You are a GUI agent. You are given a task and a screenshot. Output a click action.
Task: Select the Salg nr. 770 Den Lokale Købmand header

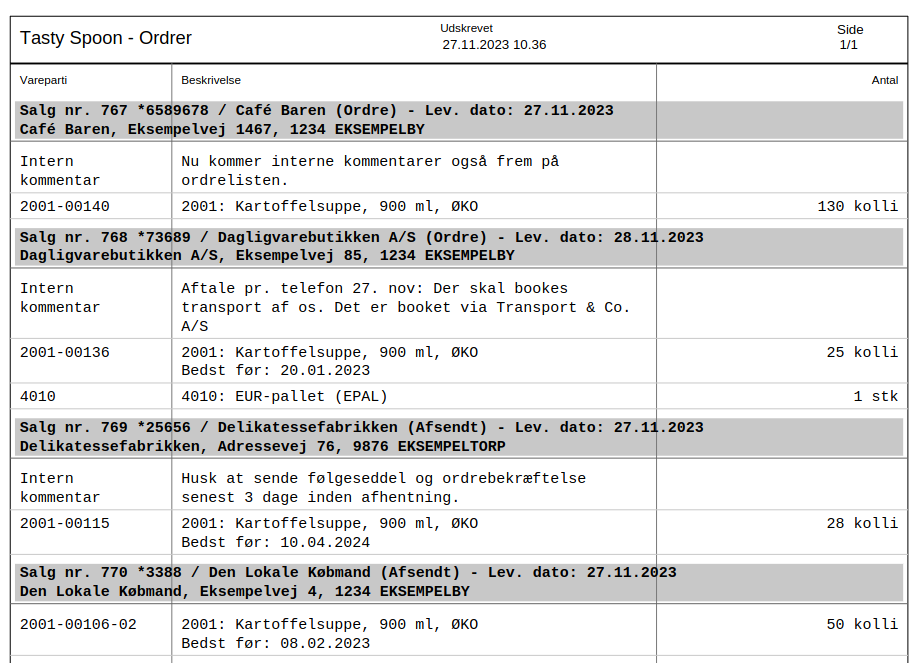[348, 573]
